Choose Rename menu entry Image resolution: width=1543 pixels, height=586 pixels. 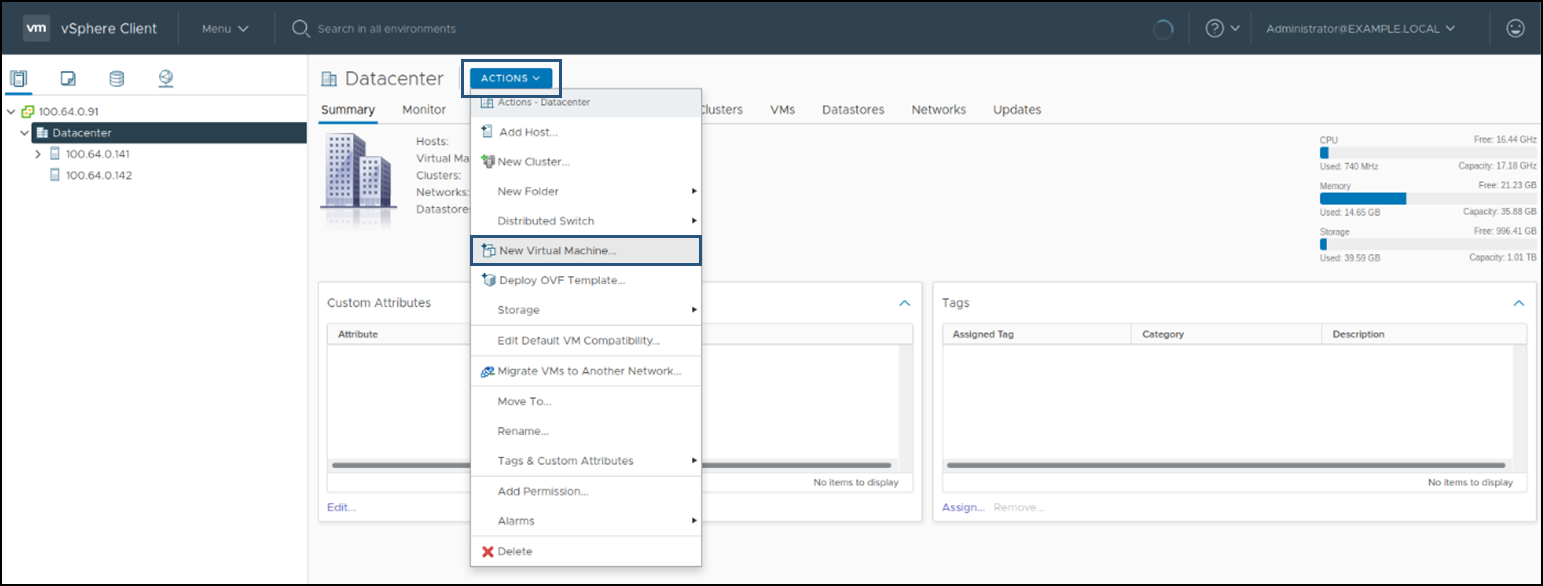click(x=586, y=431)
